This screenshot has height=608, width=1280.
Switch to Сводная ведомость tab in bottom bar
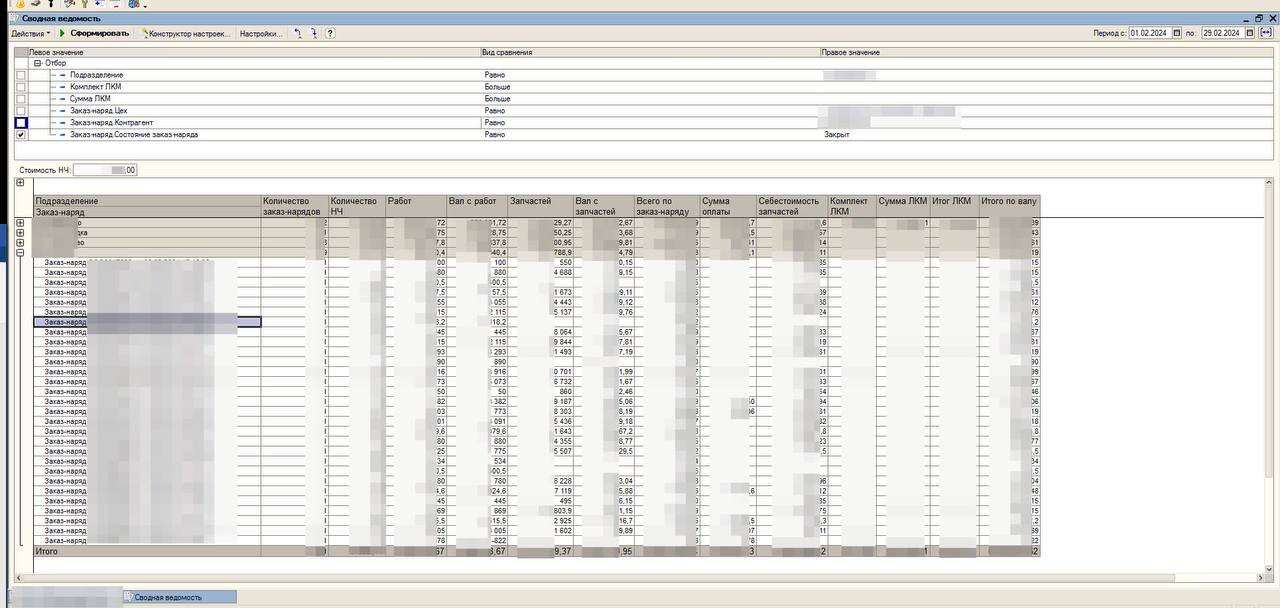pos(179,597)
